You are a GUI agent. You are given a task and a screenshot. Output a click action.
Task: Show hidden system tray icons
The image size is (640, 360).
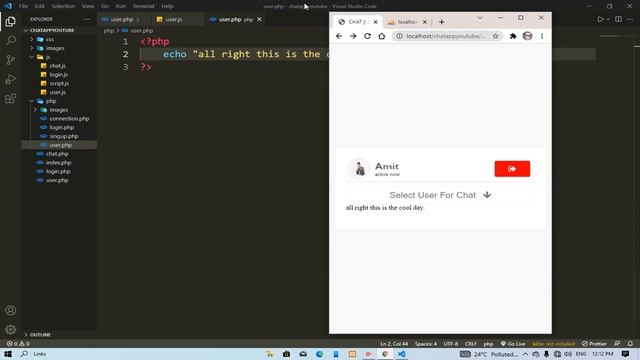click(525, 354)
